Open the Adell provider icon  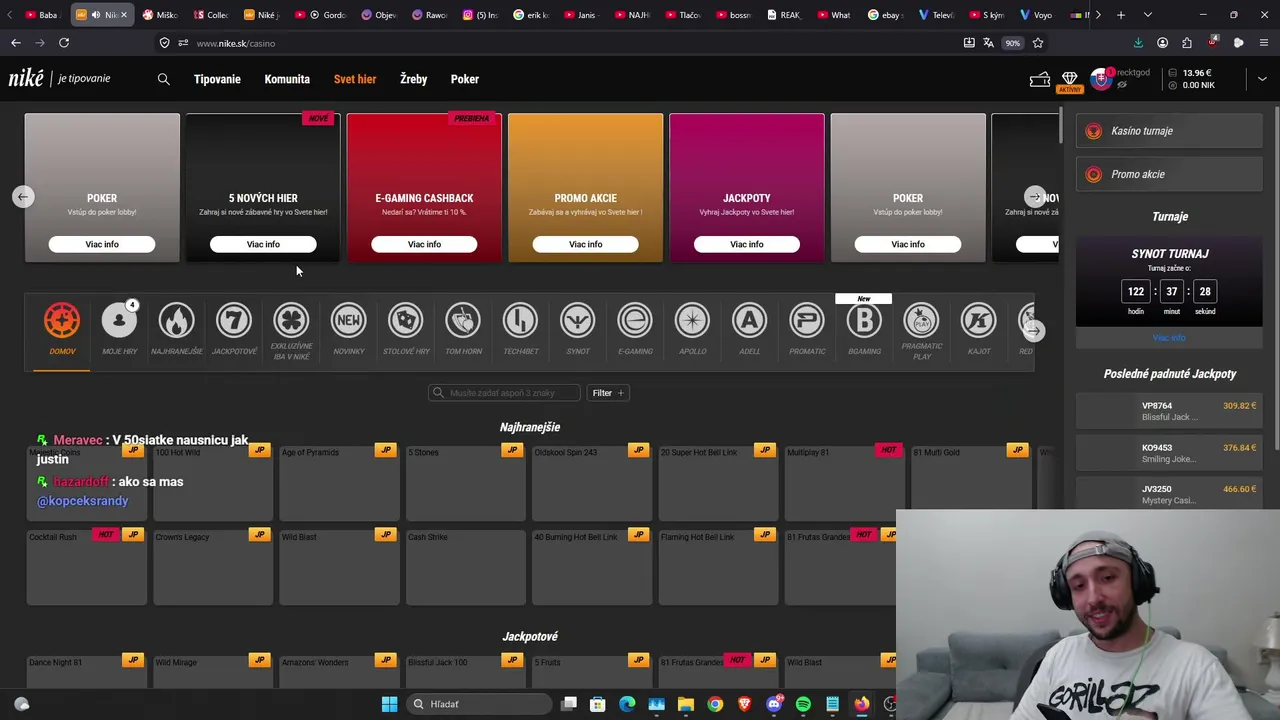point(749,320)
